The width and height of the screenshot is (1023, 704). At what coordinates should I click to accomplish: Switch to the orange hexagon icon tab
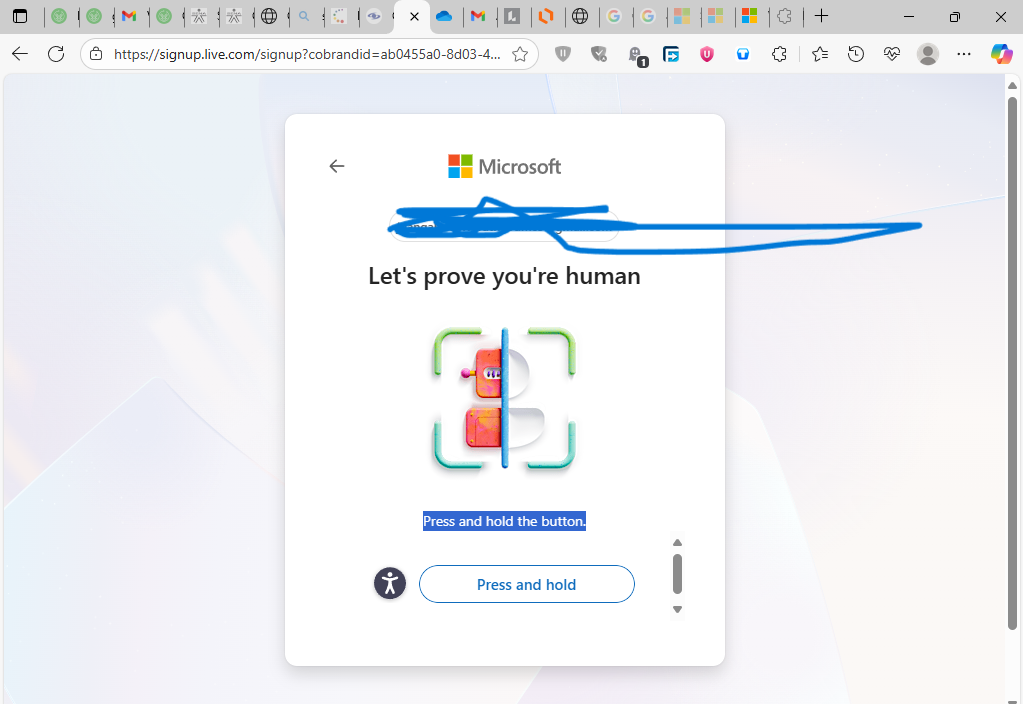coord(546,16)
